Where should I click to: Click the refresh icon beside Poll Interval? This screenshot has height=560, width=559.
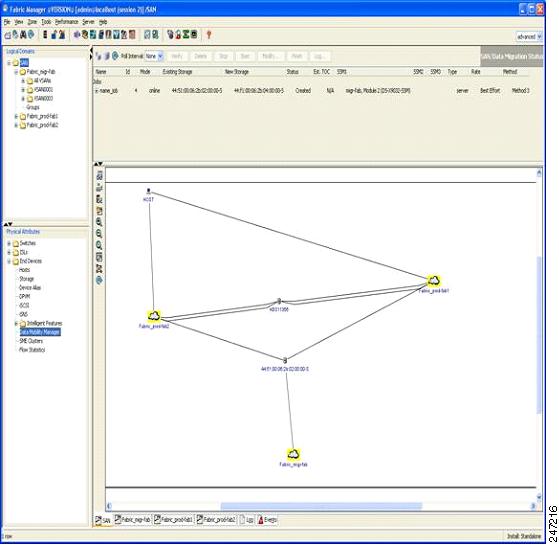click(x=115, y=56)
